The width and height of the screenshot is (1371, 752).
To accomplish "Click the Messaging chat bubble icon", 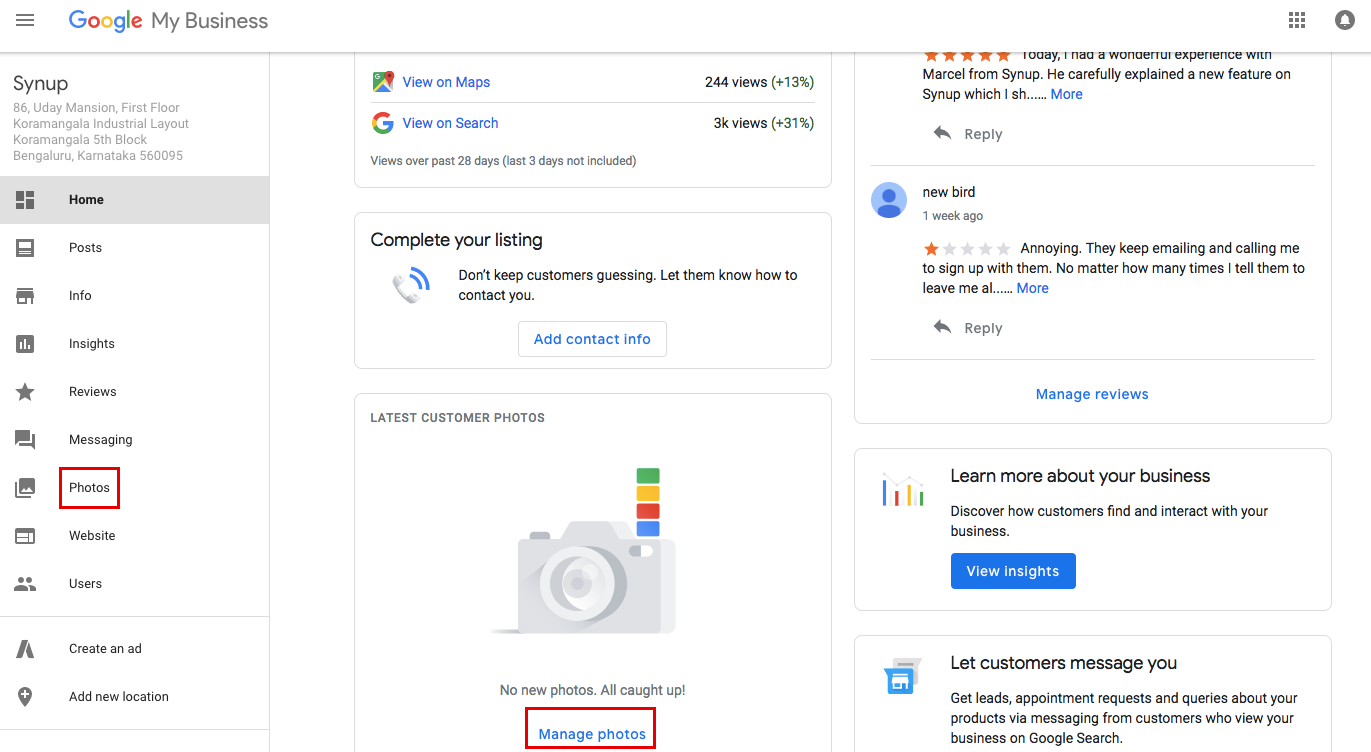I will tap(25, 440).
